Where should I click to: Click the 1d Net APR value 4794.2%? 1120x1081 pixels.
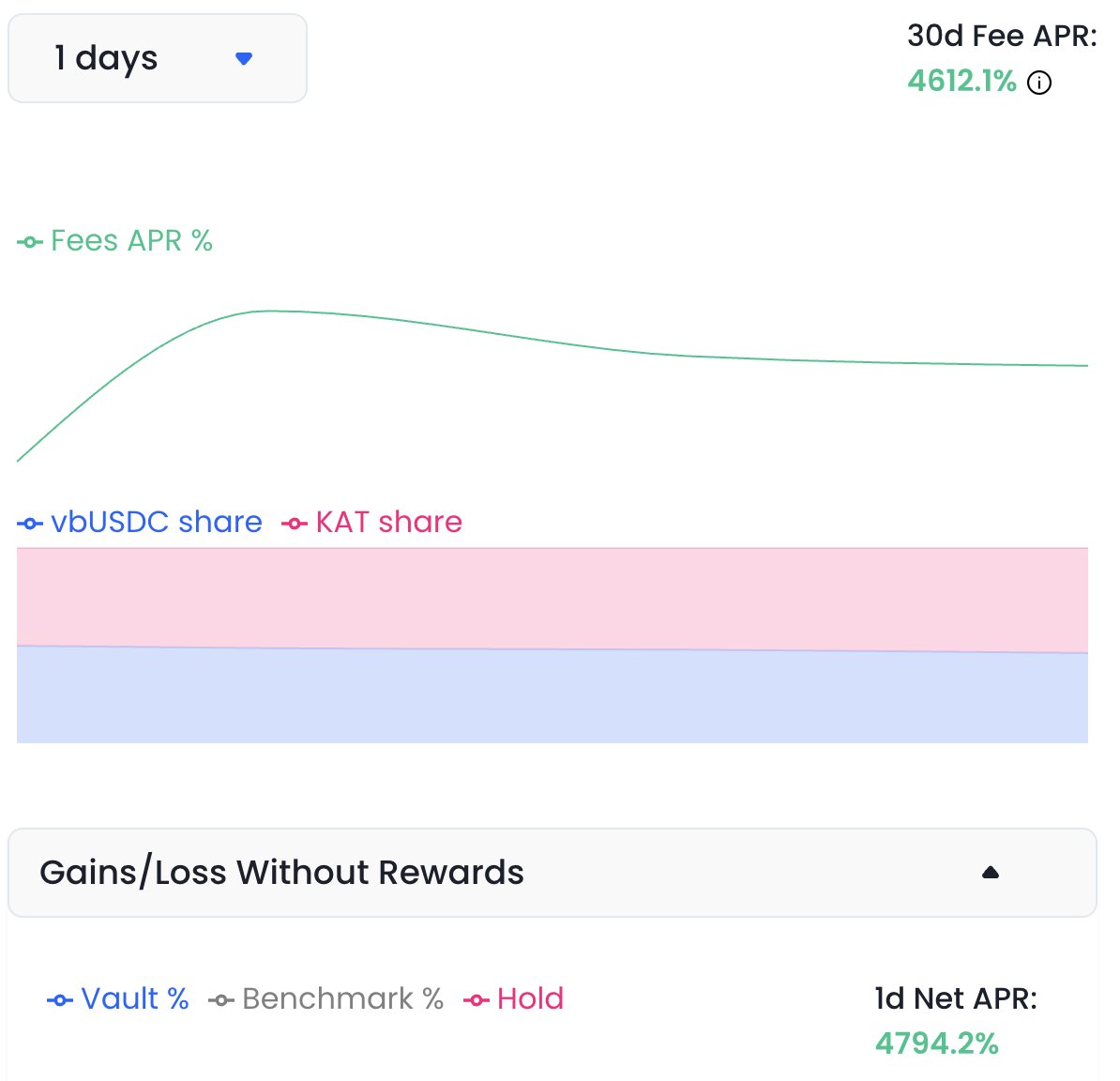(936, 1043)
